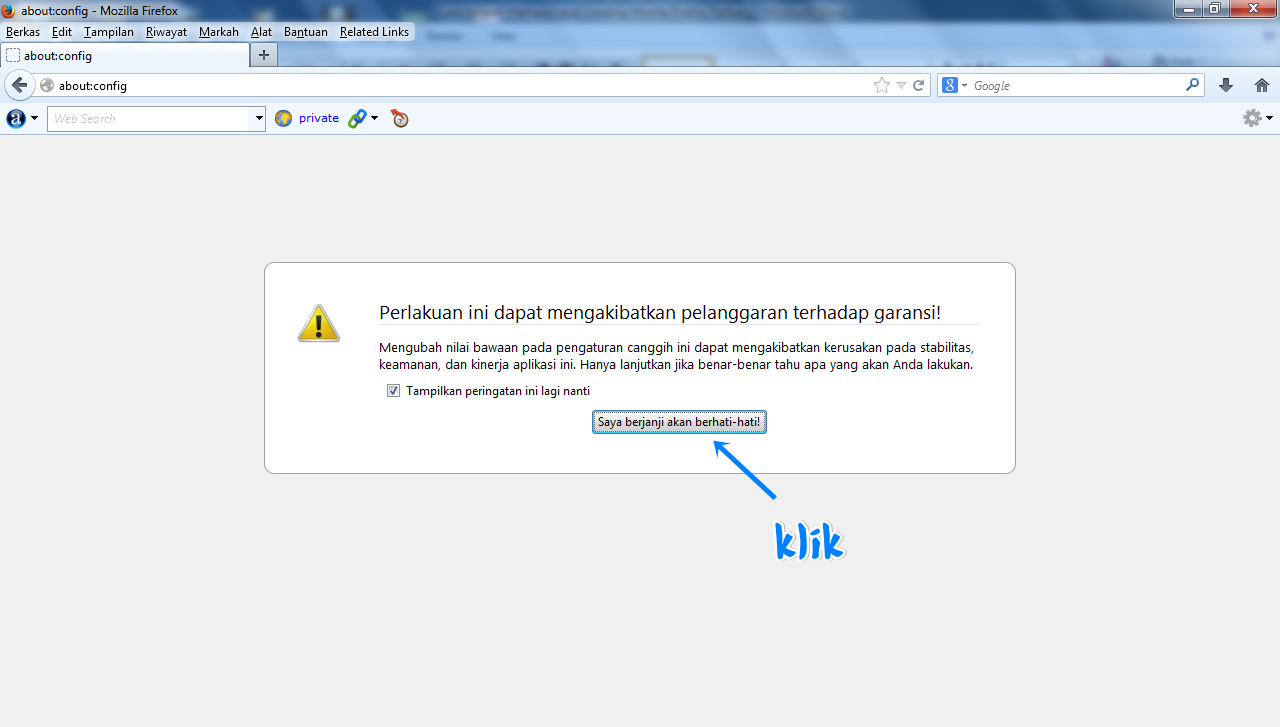Open the Edit menu
This screenshot has width=1280, height=727.
point(62,32)
